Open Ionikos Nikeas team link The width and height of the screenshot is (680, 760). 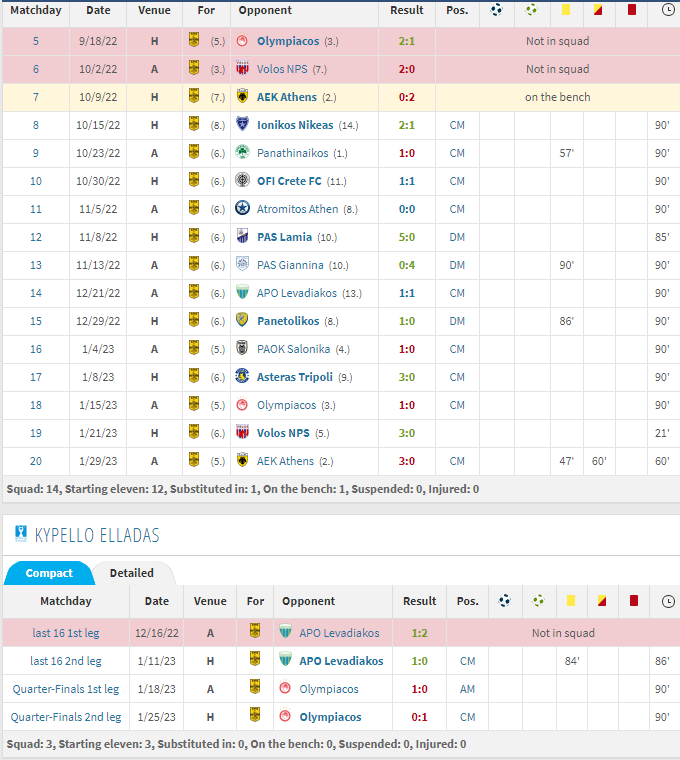click(295, 125)
